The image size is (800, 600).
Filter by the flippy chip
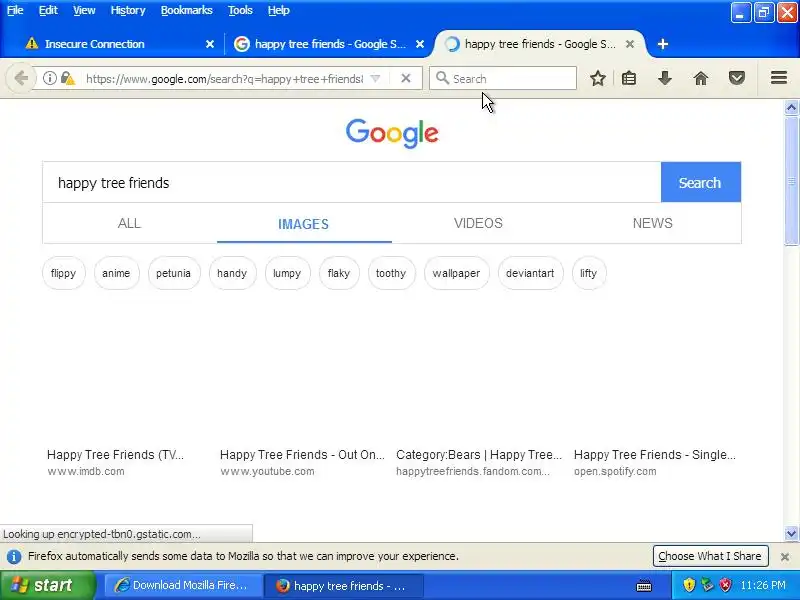click(63, 273)
